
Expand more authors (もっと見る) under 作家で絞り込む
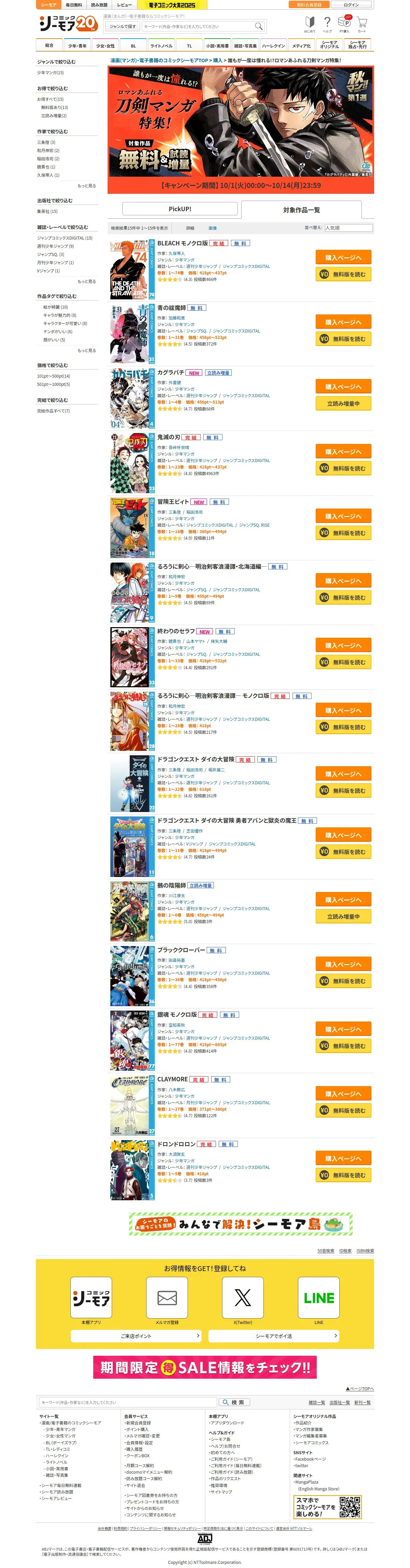pos(86,186)
